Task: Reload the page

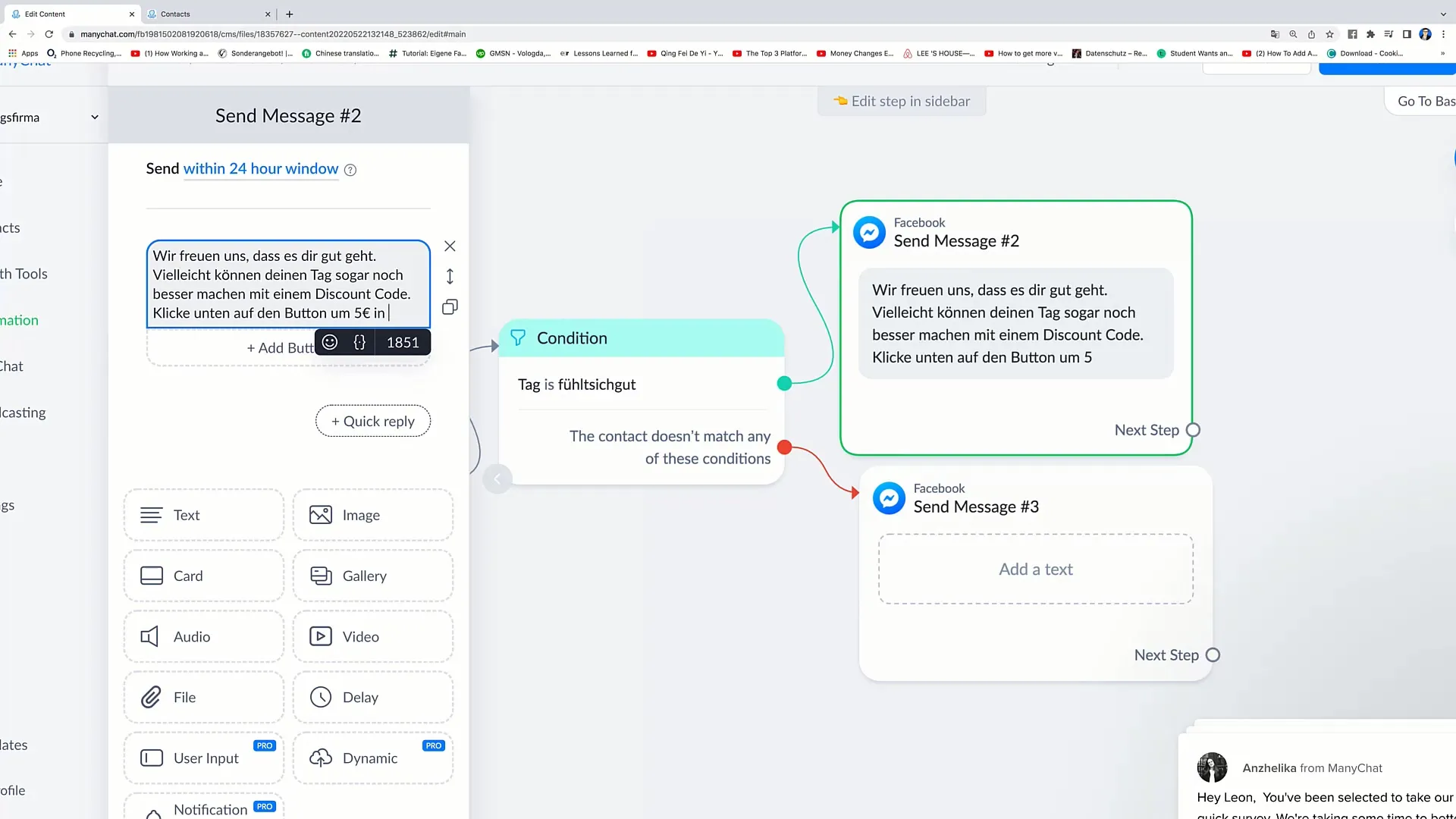Action: tap(49, 34)
